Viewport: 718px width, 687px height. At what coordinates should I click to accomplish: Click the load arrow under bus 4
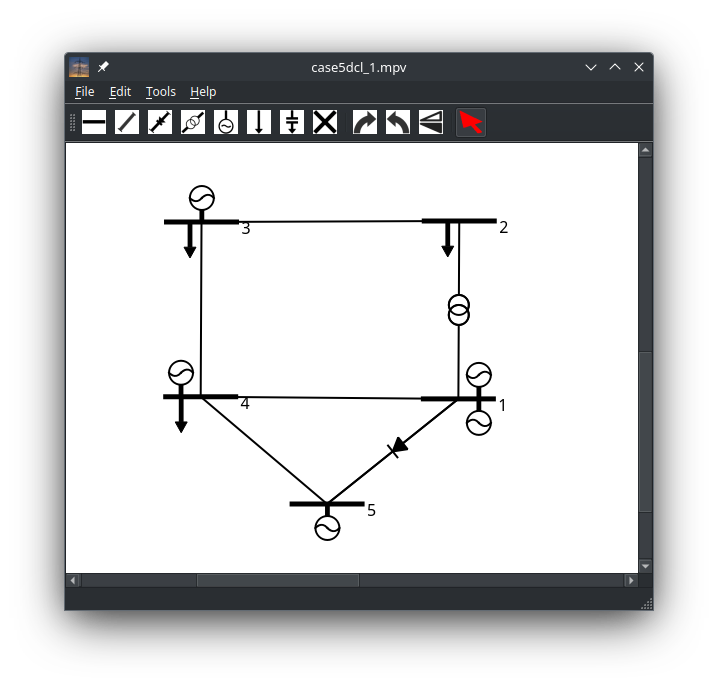tap(181, 416)
